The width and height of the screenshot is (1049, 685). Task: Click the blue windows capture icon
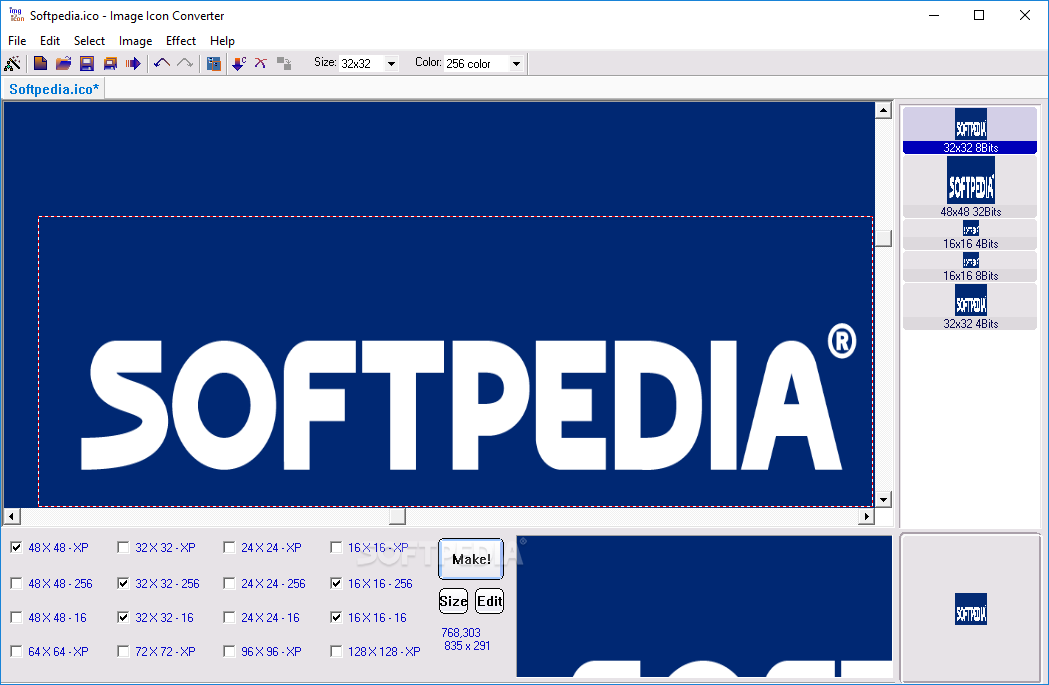(213, 64)
